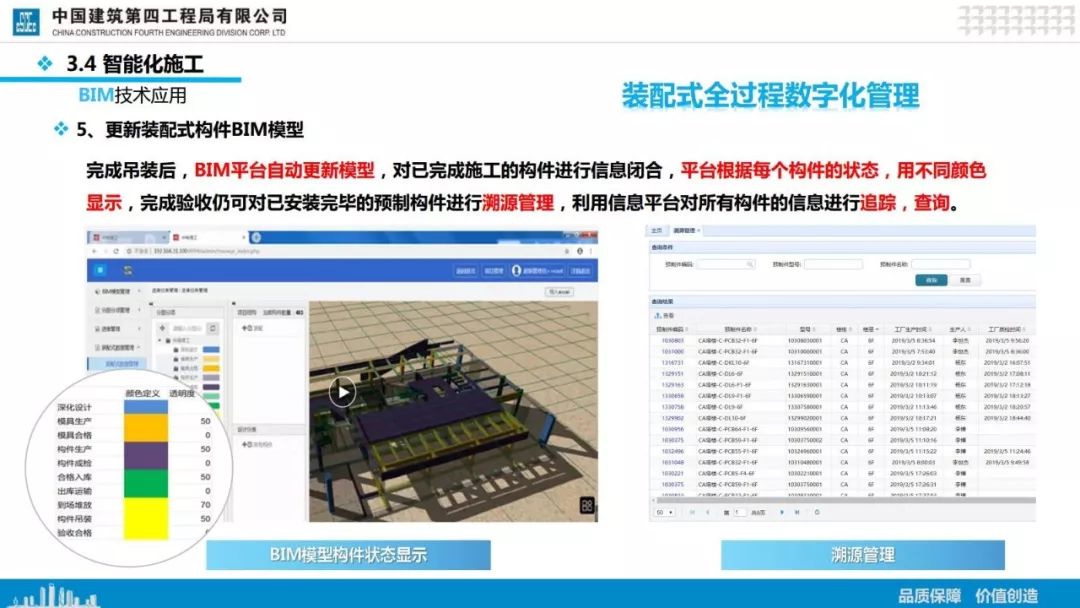This screenshot has height=608, width=1080.
Task: Collapse the root tree node arrow
Action: 159,340
